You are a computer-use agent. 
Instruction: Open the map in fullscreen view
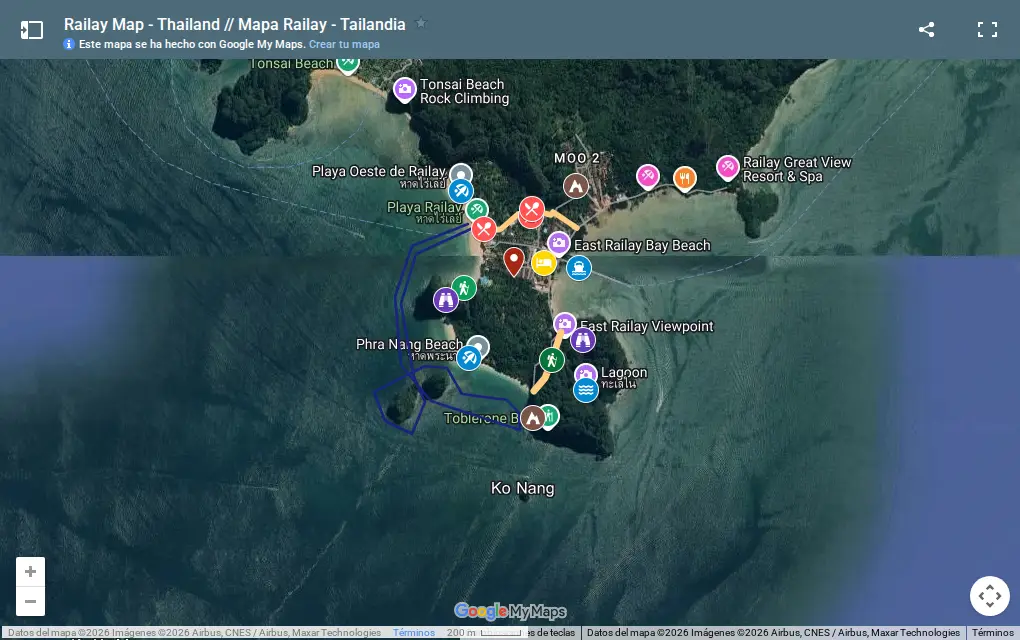click(987, 29)
